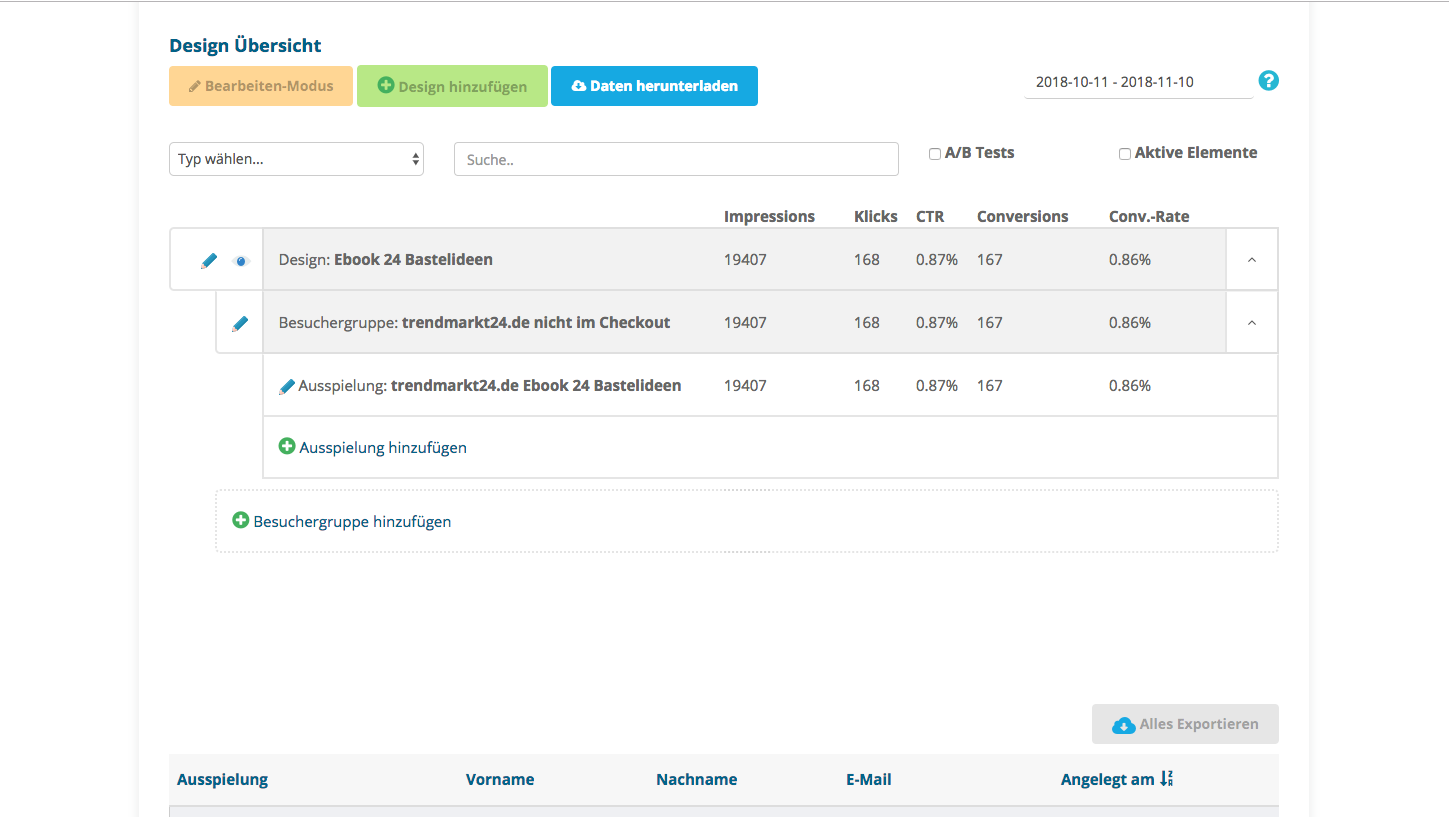This screenshot has width=1449, height=817.
Task: Click pencil icon beside Ausspielung trendmarkt24.de Ebook
Action: (287, 387)
